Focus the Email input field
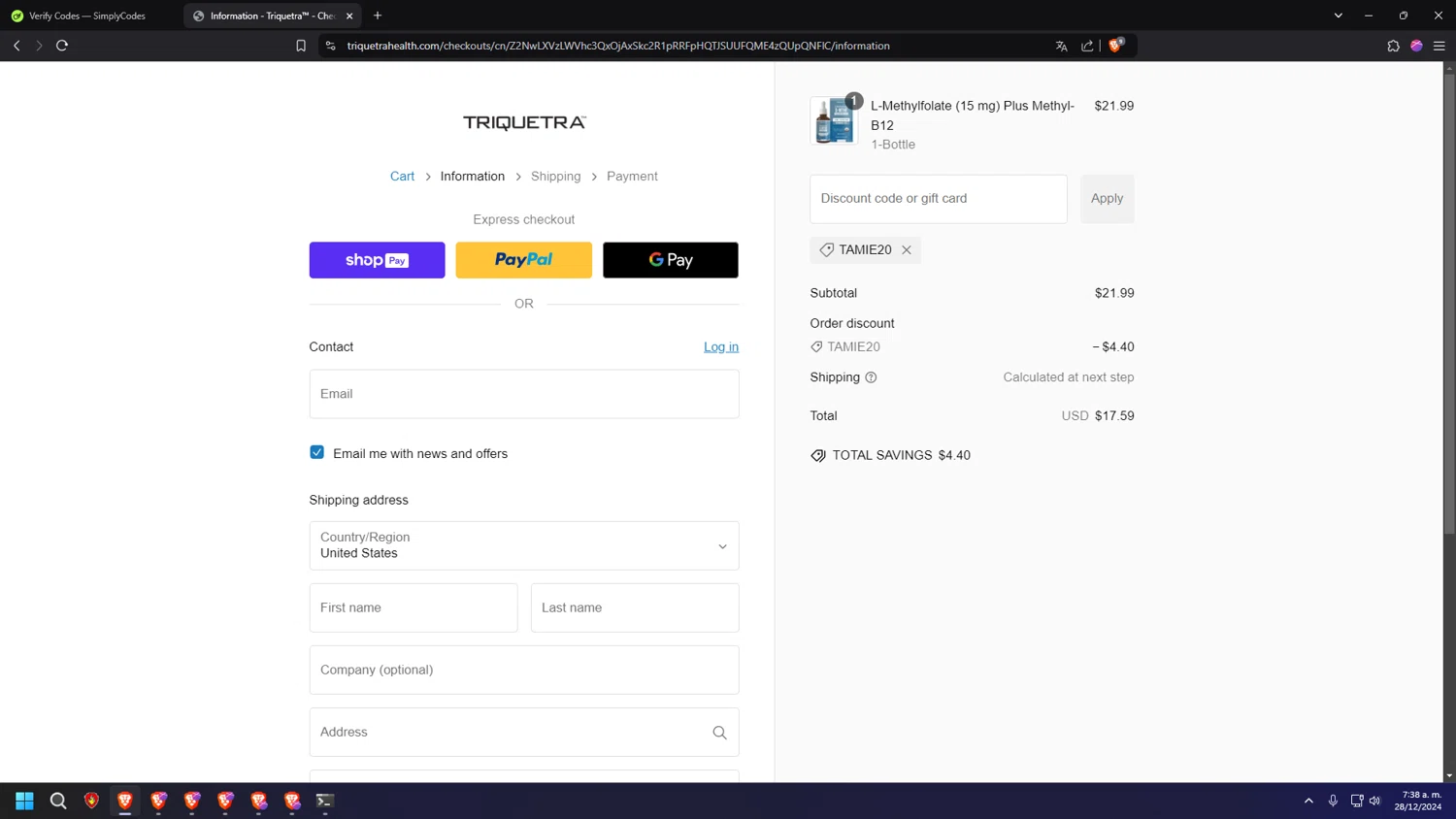 [x=524, y=394]
